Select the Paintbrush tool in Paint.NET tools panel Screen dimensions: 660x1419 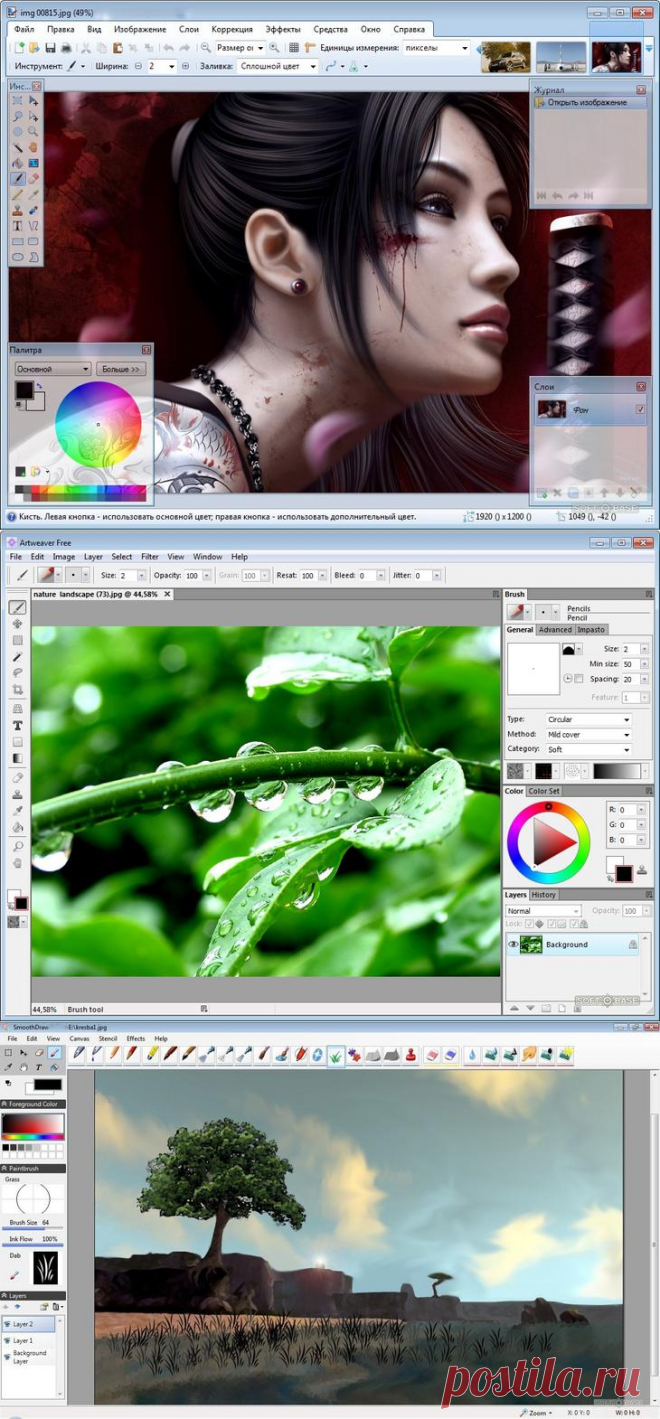(x=18, y=178)
